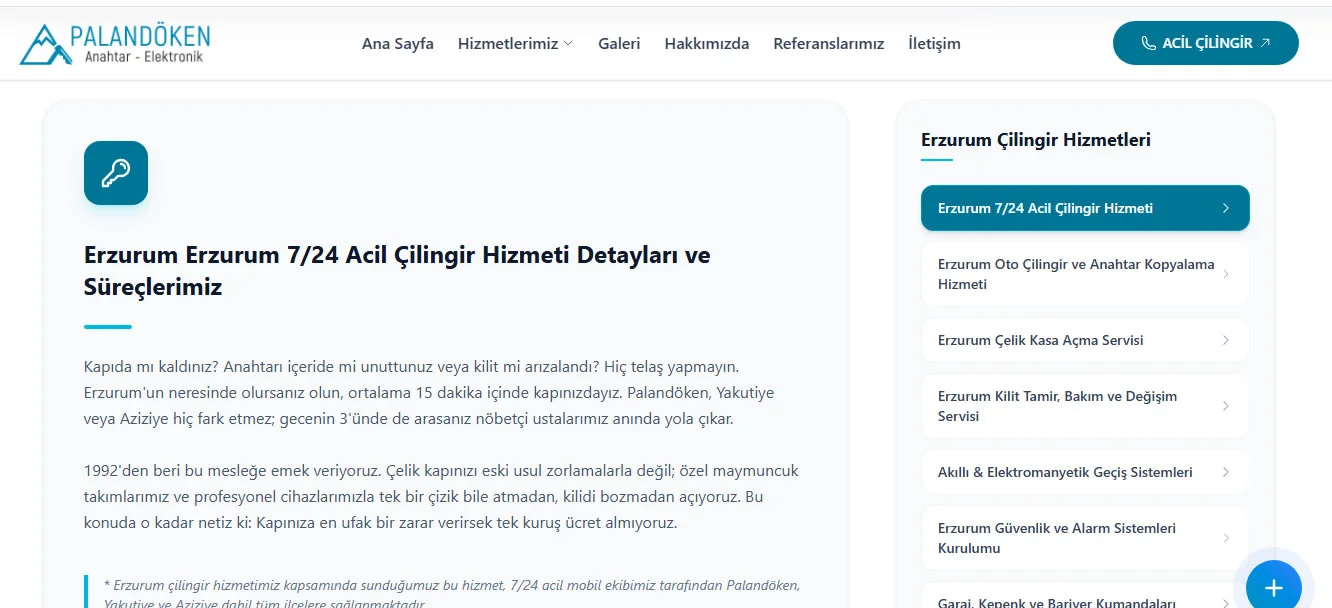Select Referanslarımız menu item
The width and height of the screenshot is (1332, 608).
(829, 44)
